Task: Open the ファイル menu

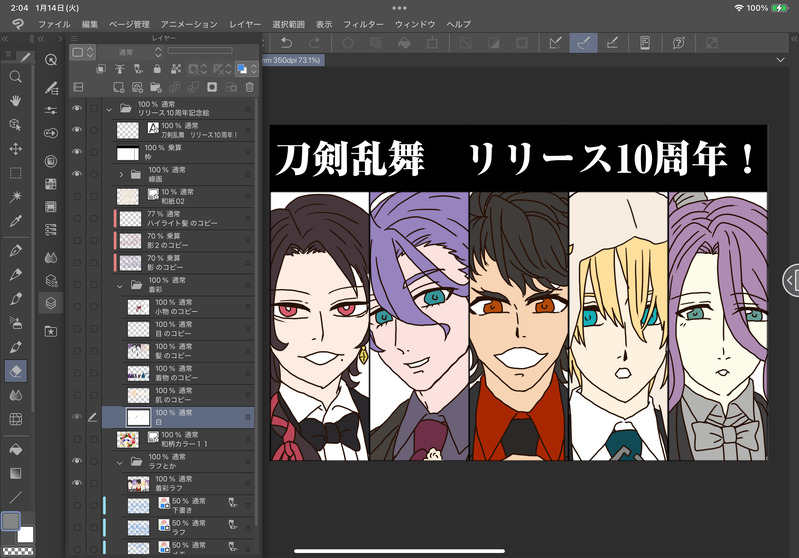Action: point(55,24)
